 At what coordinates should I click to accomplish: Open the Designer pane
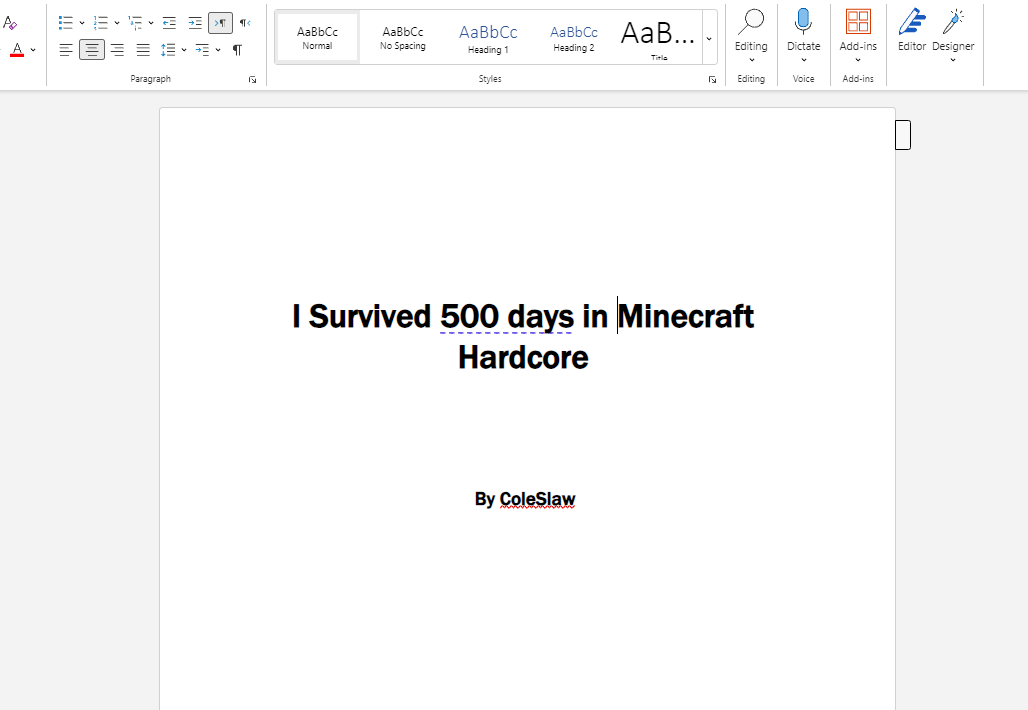953,36
